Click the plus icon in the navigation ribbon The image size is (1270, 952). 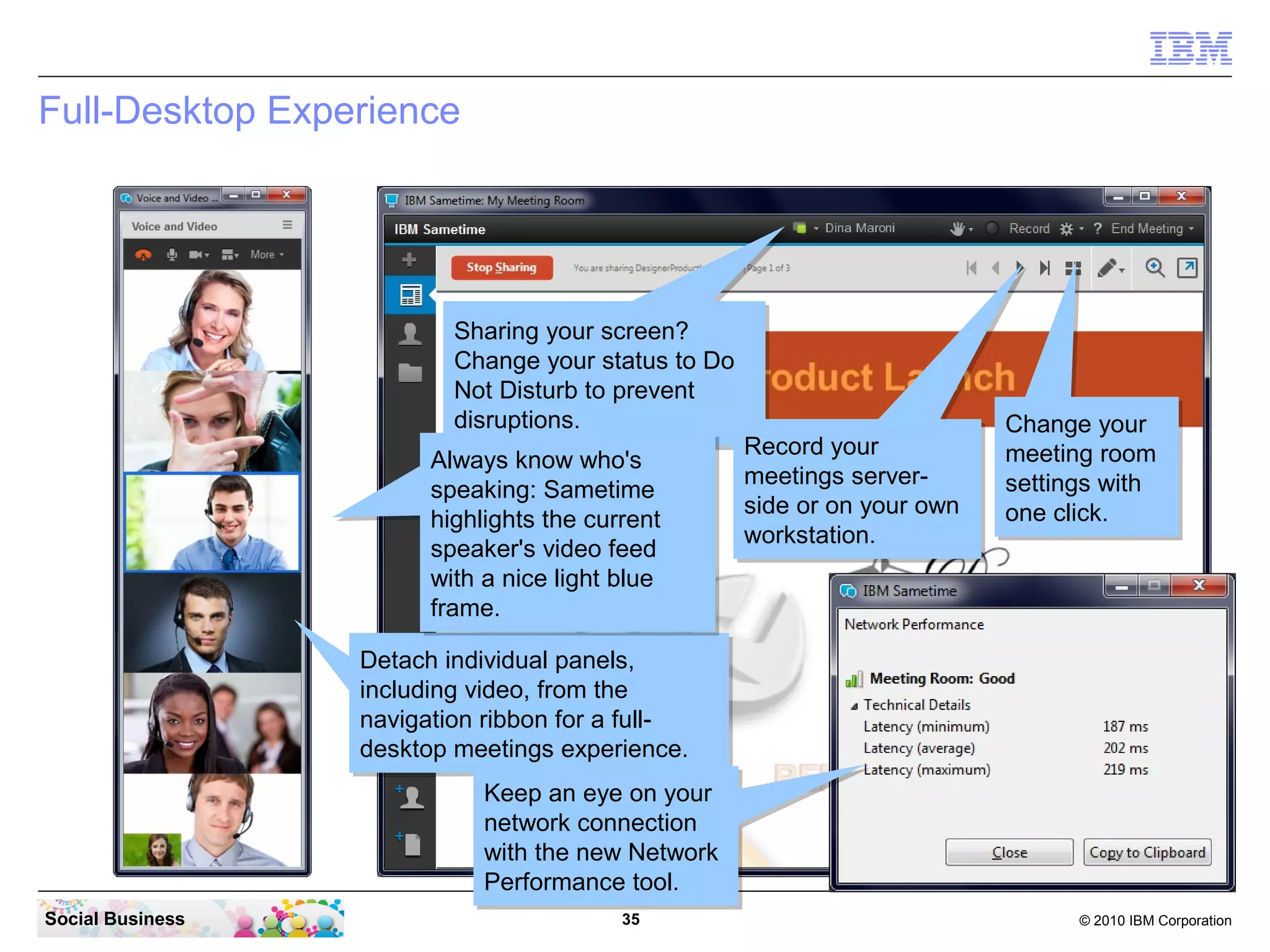(409, 260)
